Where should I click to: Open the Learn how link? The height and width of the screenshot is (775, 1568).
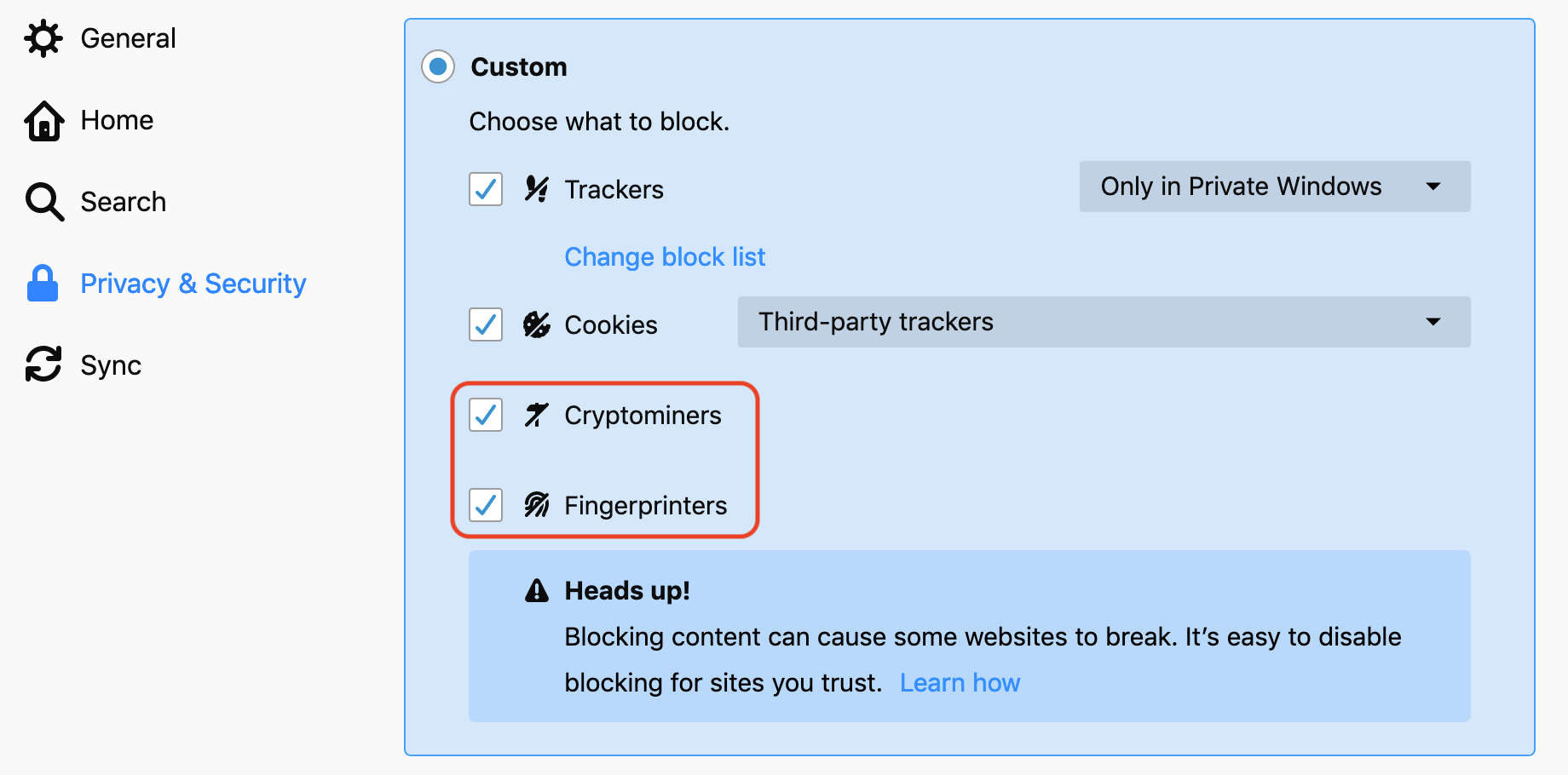coord(960,683)
